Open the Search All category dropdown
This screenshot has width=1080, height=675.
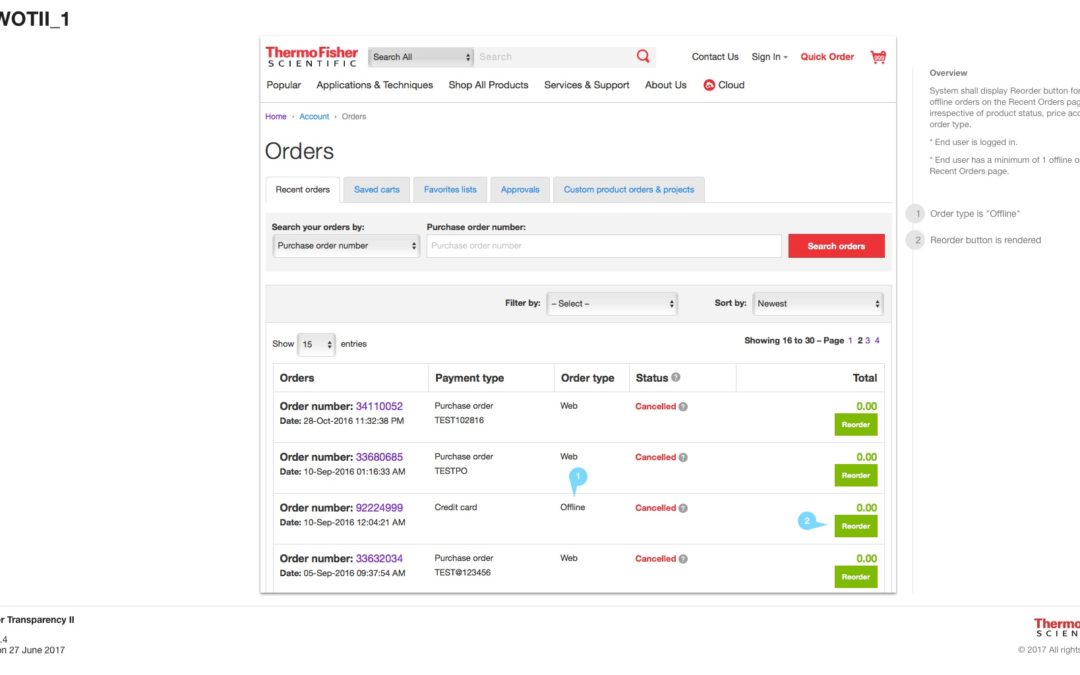click(x=420, y=56)
